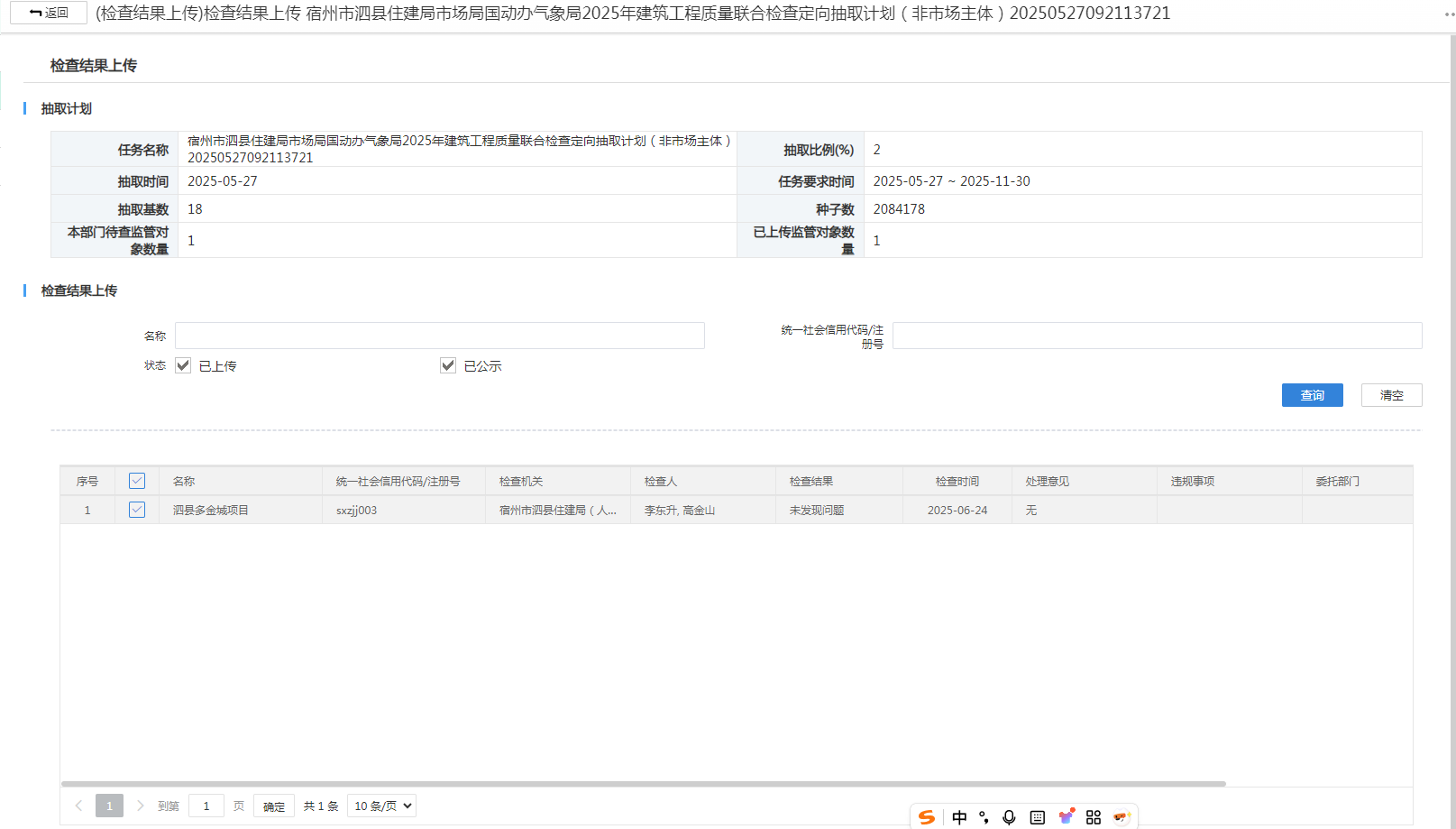1456x829 pixels.
Task: Click the Sogou S logo in input toolbar
Action: tap(926, 816)
